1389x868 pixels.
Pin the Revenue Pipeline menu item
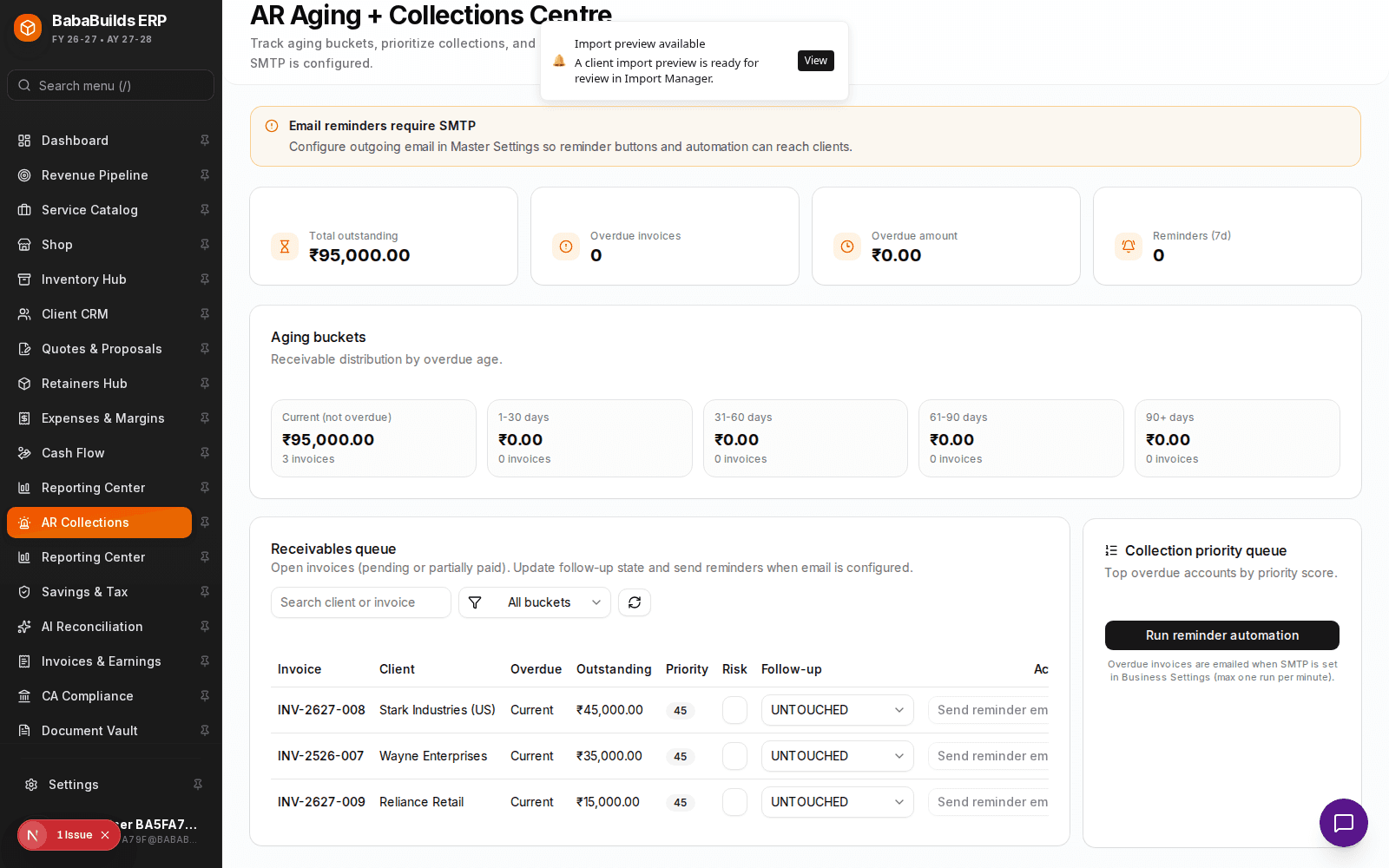205,175
